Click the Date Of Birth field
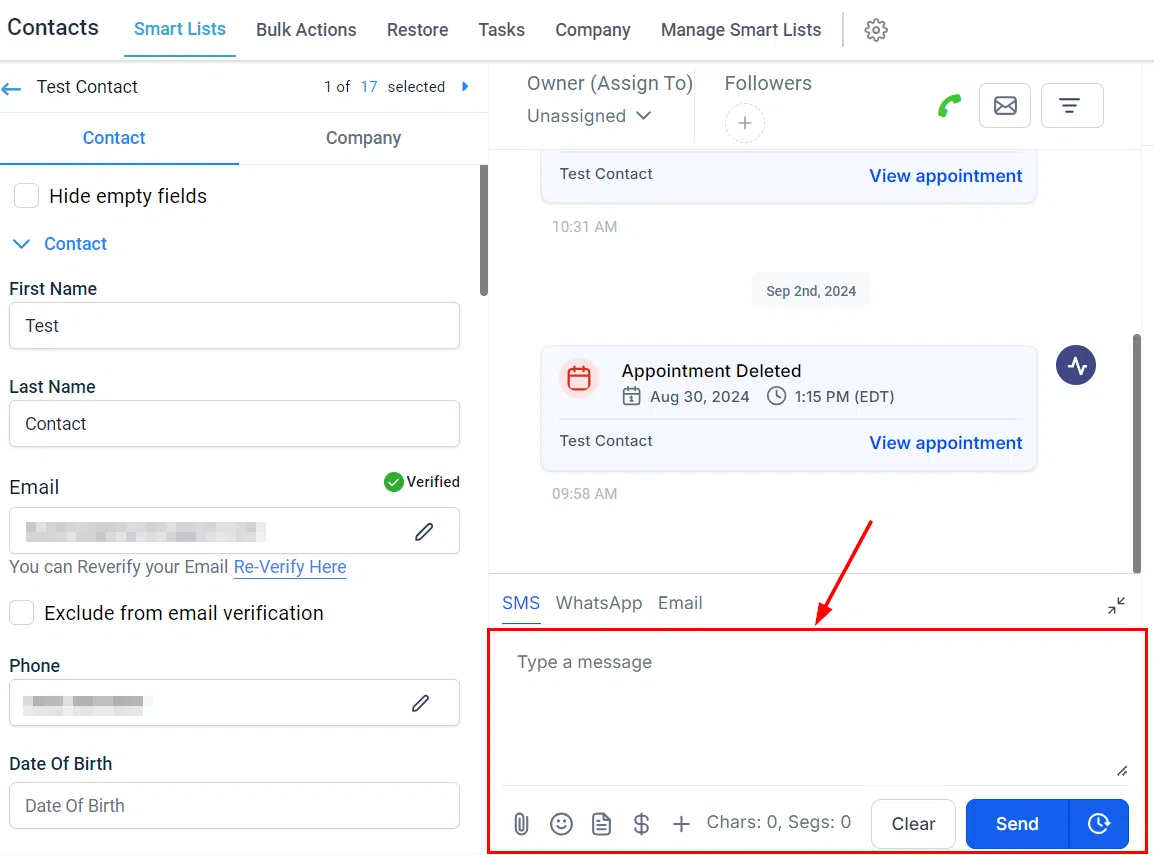The image size is (1154, 855). (x=234, y=806)
